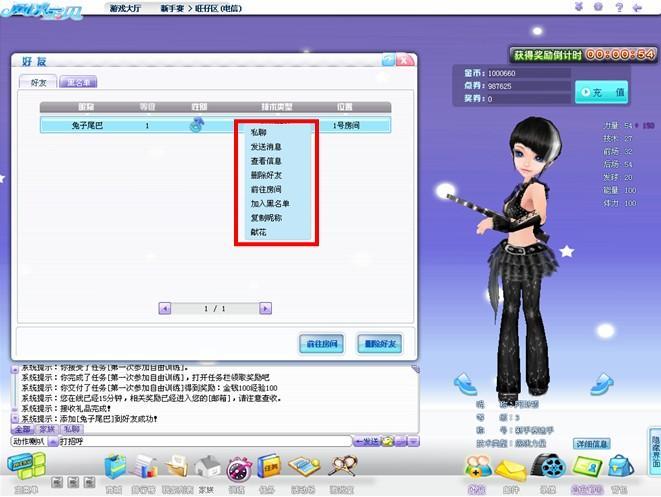Viewport: 661px width, 497px height.
Task: Open the blue backpack inventory icon
Action: tap(620, 467)
